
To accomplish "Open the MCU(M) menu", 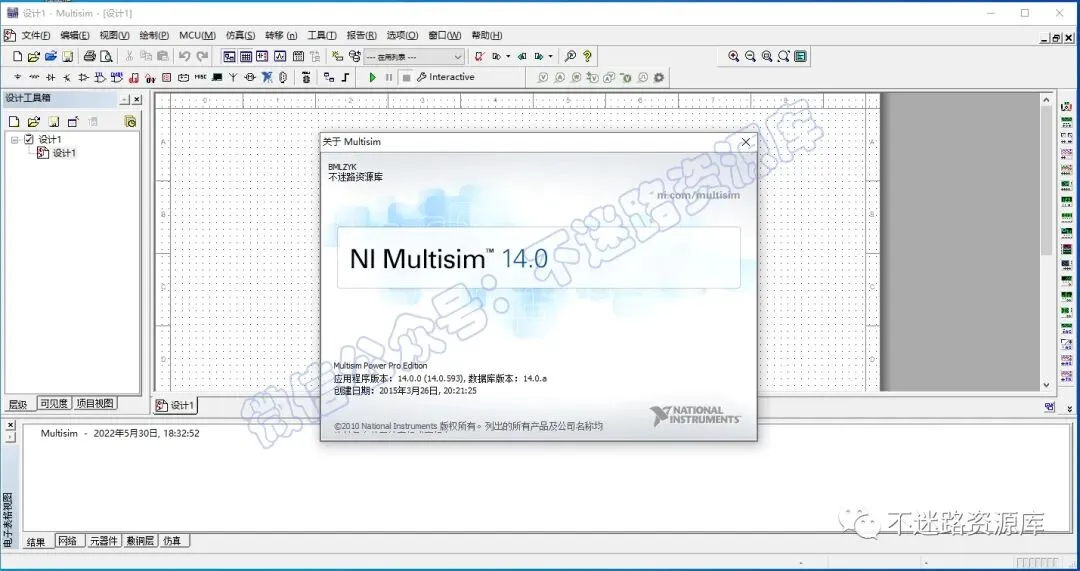I will click(198, 35).
